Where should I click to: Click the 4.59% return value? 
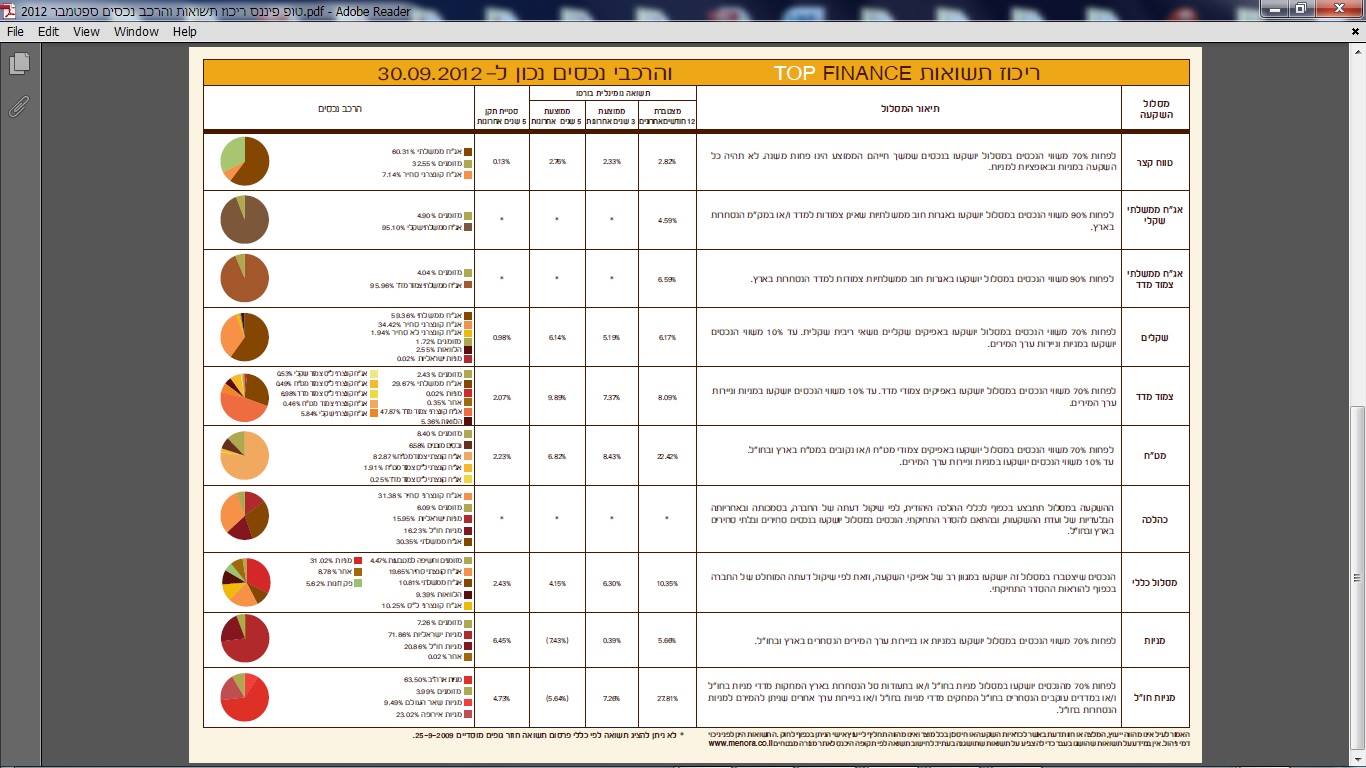pos(667,220)
